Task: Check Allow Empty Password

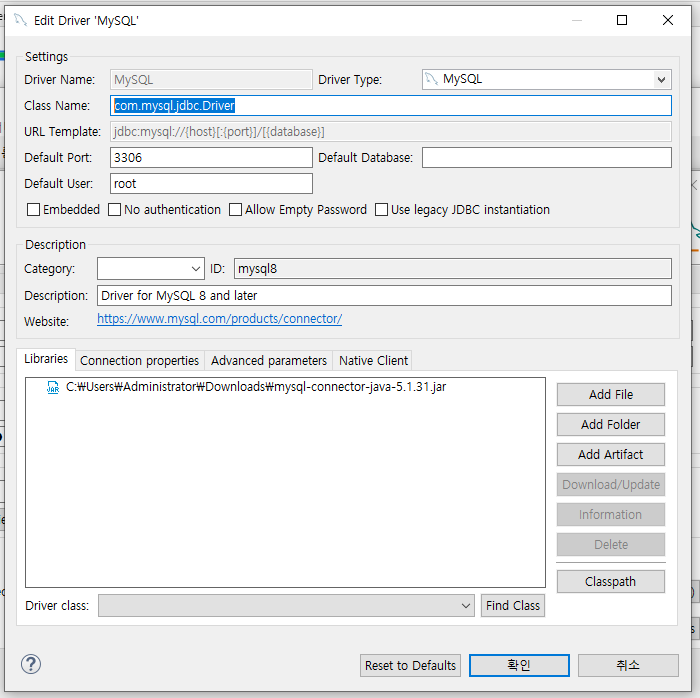Action: [x=235, y=209]
